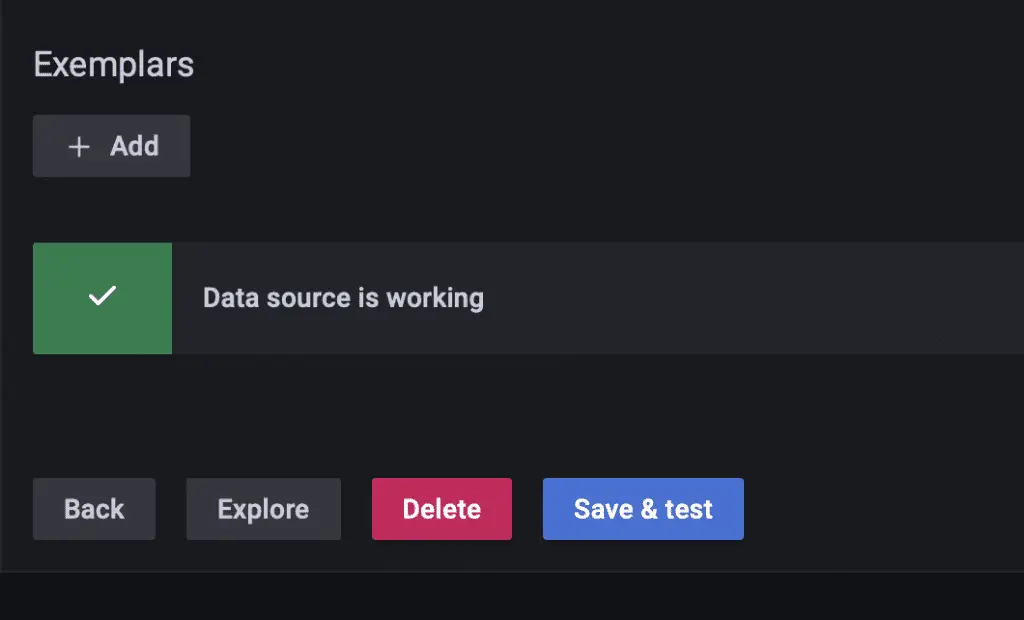Viewport: 1024px width, 620px height.
Task: Click the word "test" on the blue button
Action: point(688,509)
